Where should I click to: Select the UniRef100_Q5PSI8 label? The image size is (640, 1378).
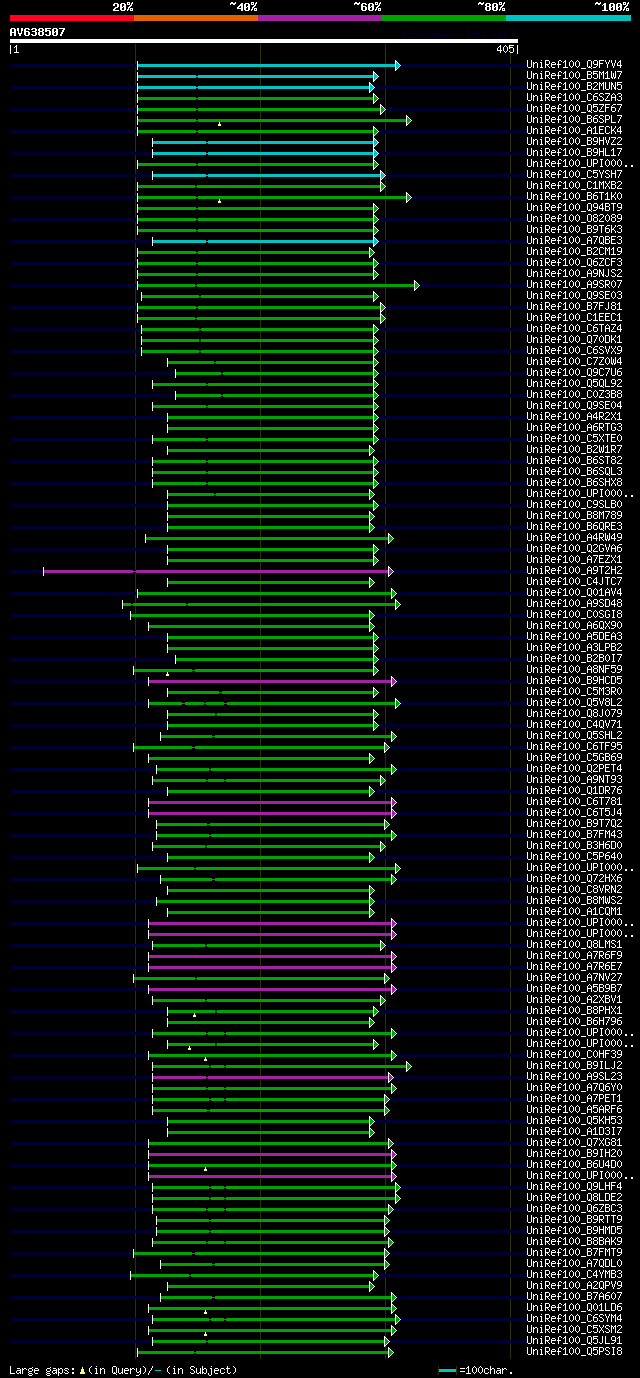point(574,1352)
